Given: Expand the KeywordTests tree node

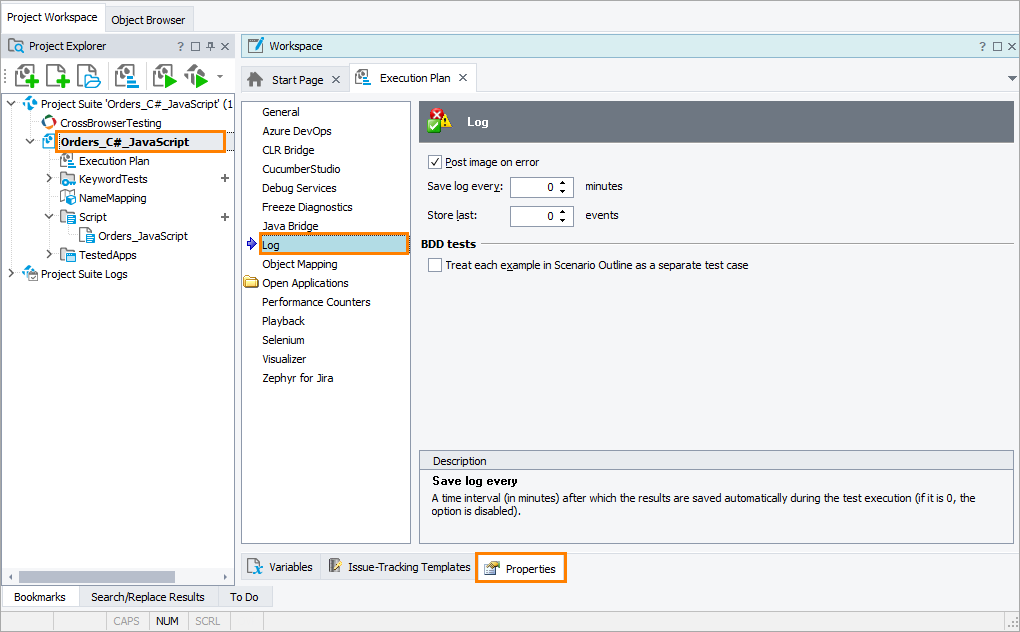Looking at the screenshot, I should pos(49,179).
